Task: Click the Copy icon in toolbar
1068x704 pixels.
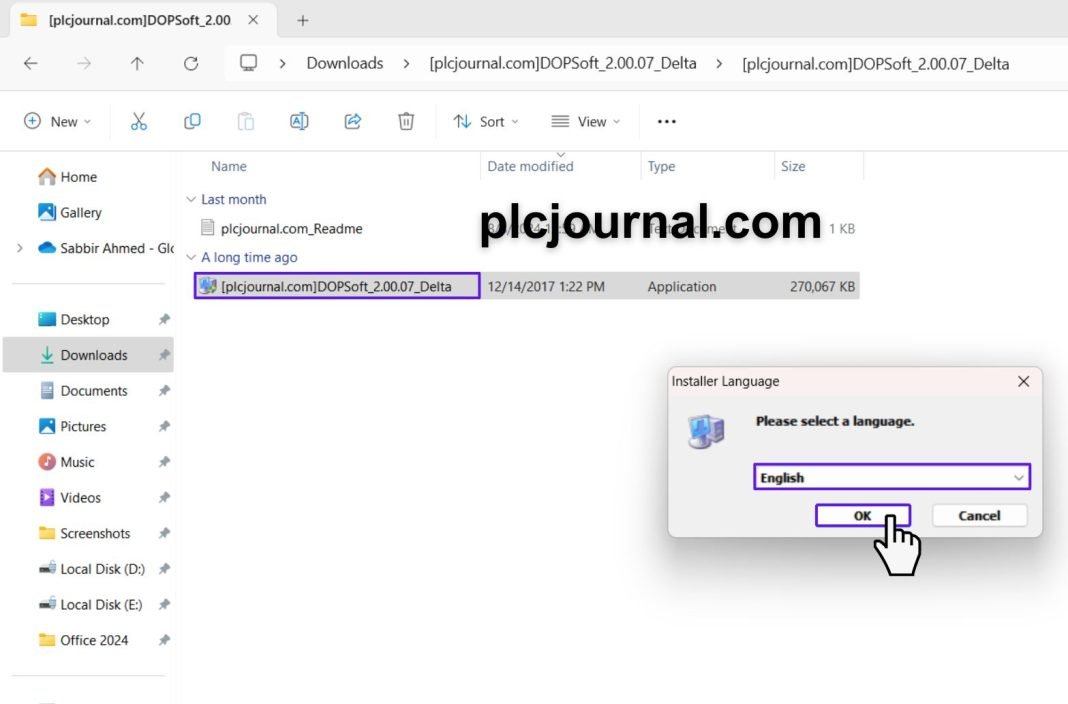Action: (192, 121)
